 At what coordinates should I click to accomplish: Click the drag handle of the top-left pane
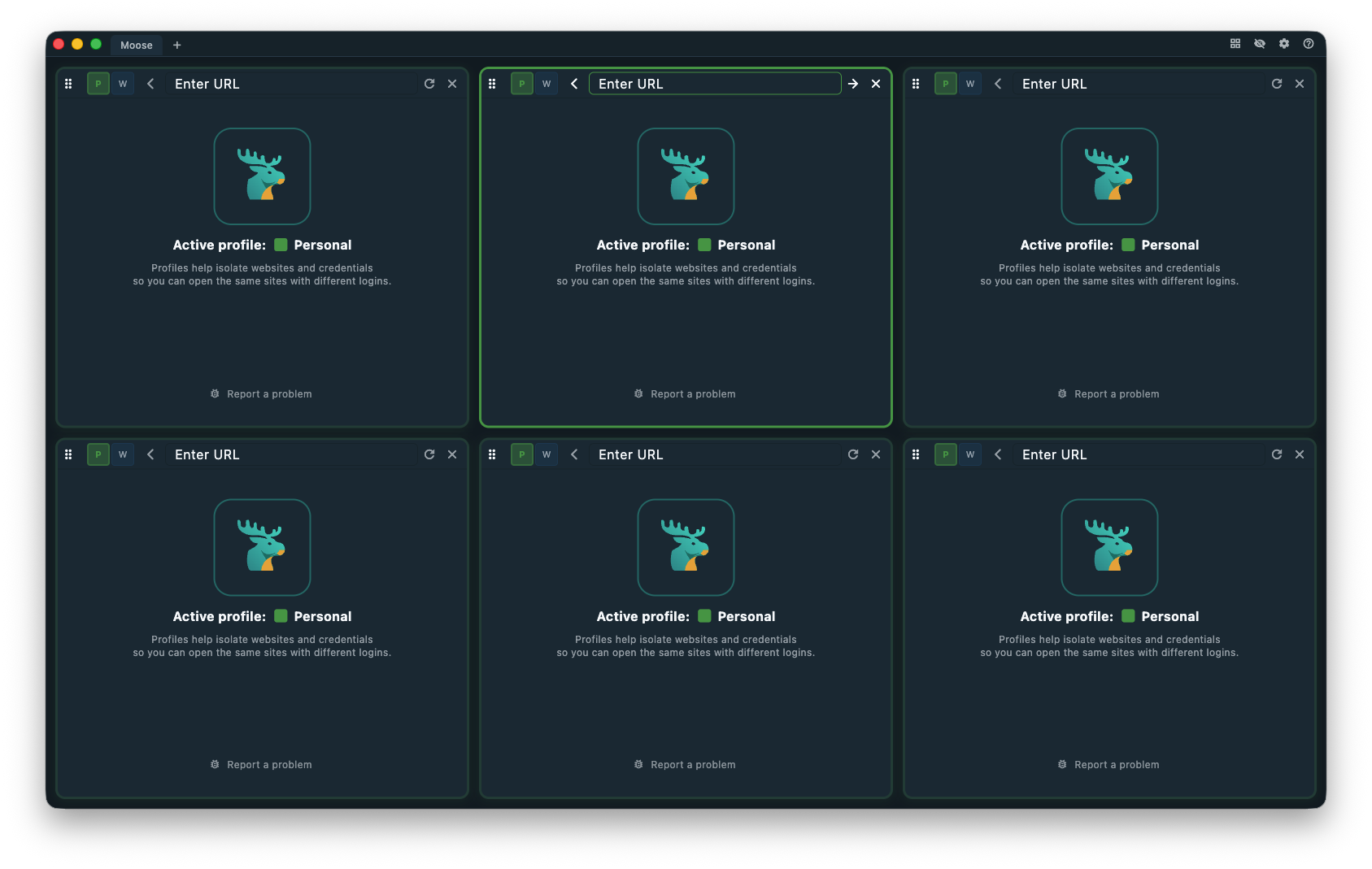68,83
